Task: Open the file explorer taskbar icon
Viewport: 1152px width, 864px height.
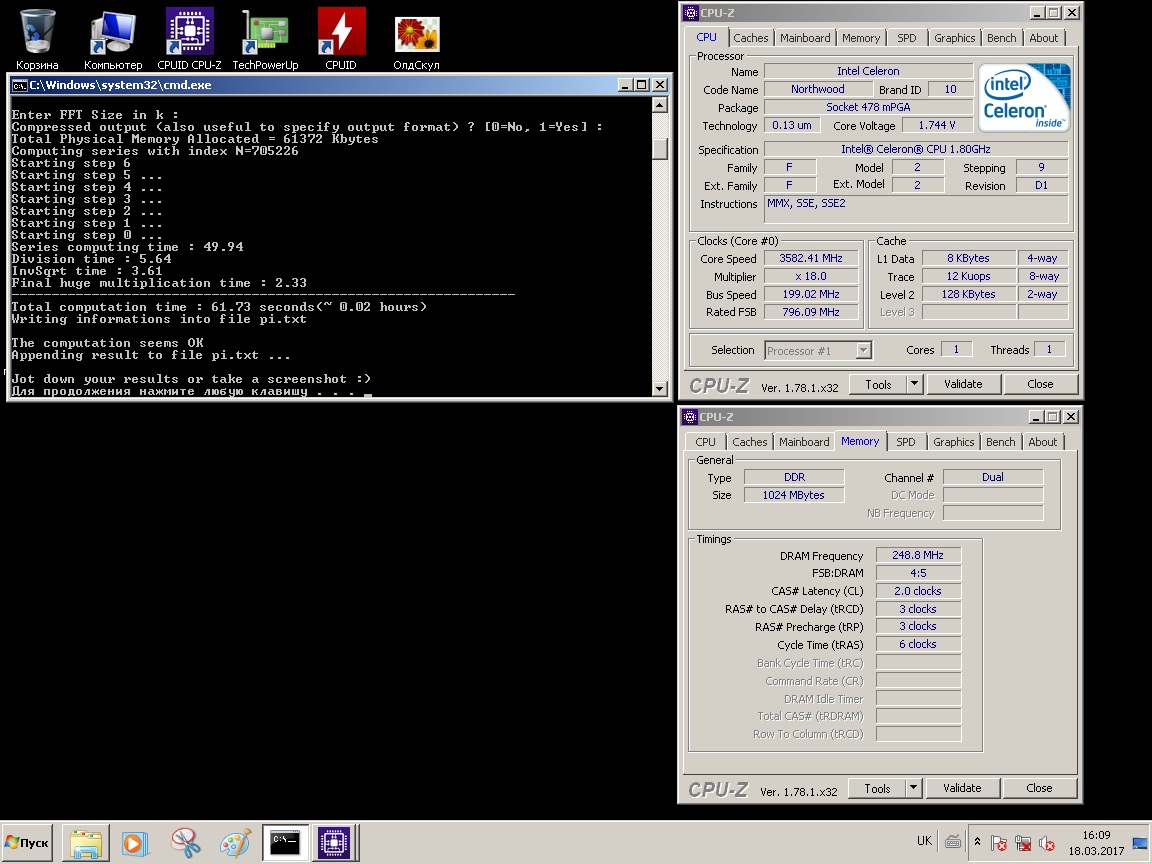Action: coord(86,843)
